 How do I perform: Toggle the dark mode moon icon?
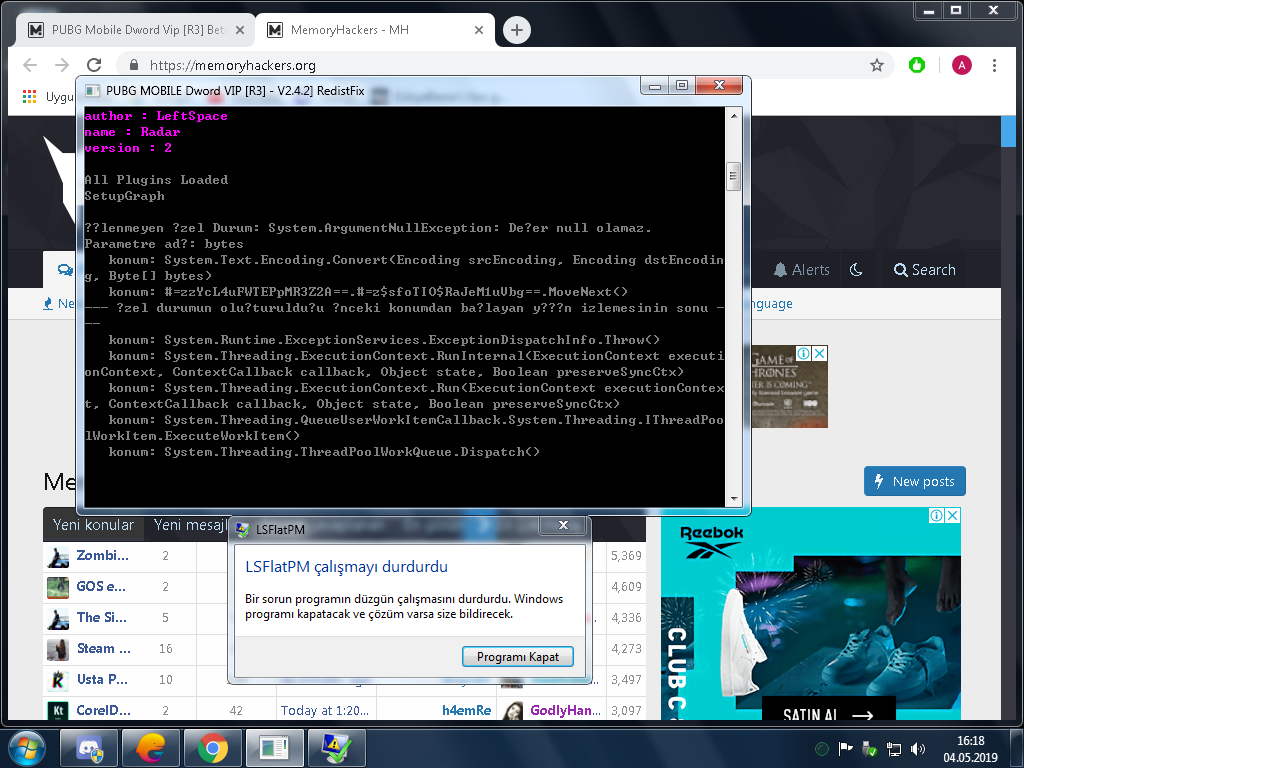tap(856, 270)
